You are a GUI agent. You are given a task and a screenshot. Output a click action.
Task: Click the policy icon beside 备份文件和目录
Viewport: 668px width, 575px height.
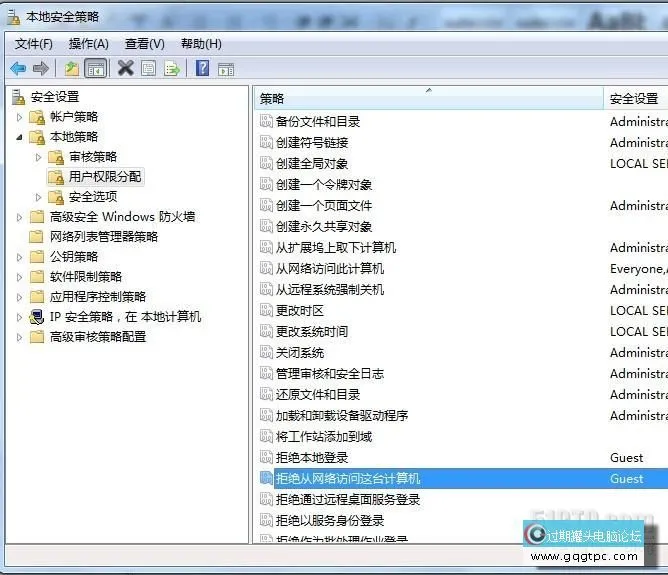[266, 121]
